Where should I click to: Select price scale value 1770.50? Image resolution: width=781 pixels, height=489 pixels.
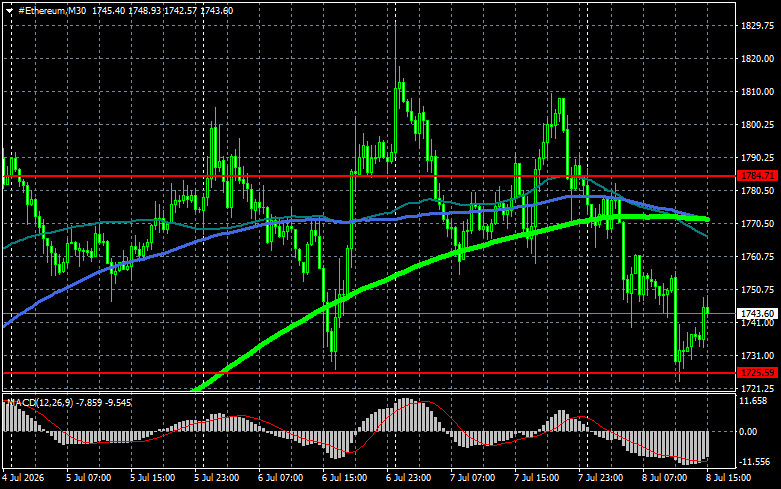pos(758,224)
